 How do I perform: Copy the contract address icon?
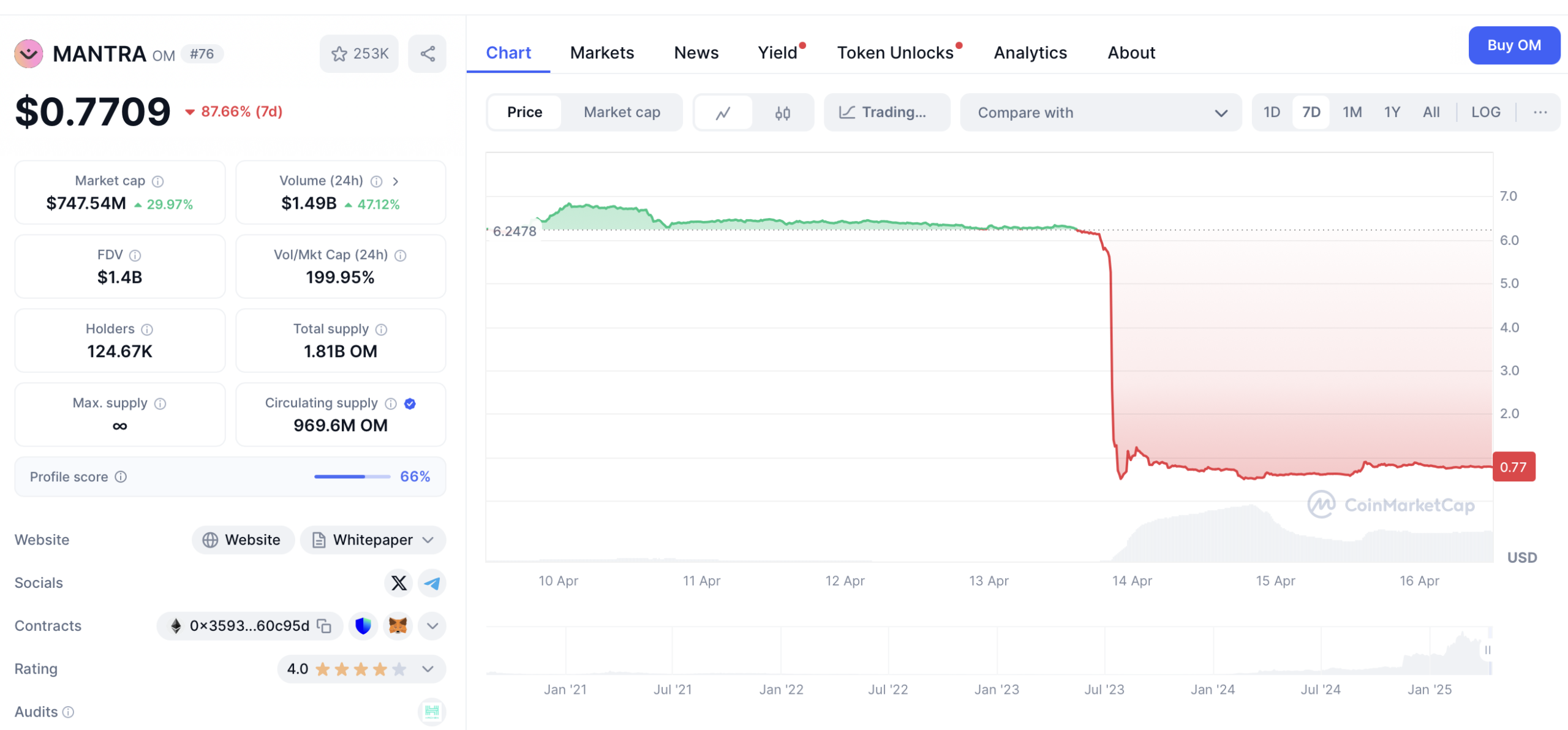[x=324, y=626]
